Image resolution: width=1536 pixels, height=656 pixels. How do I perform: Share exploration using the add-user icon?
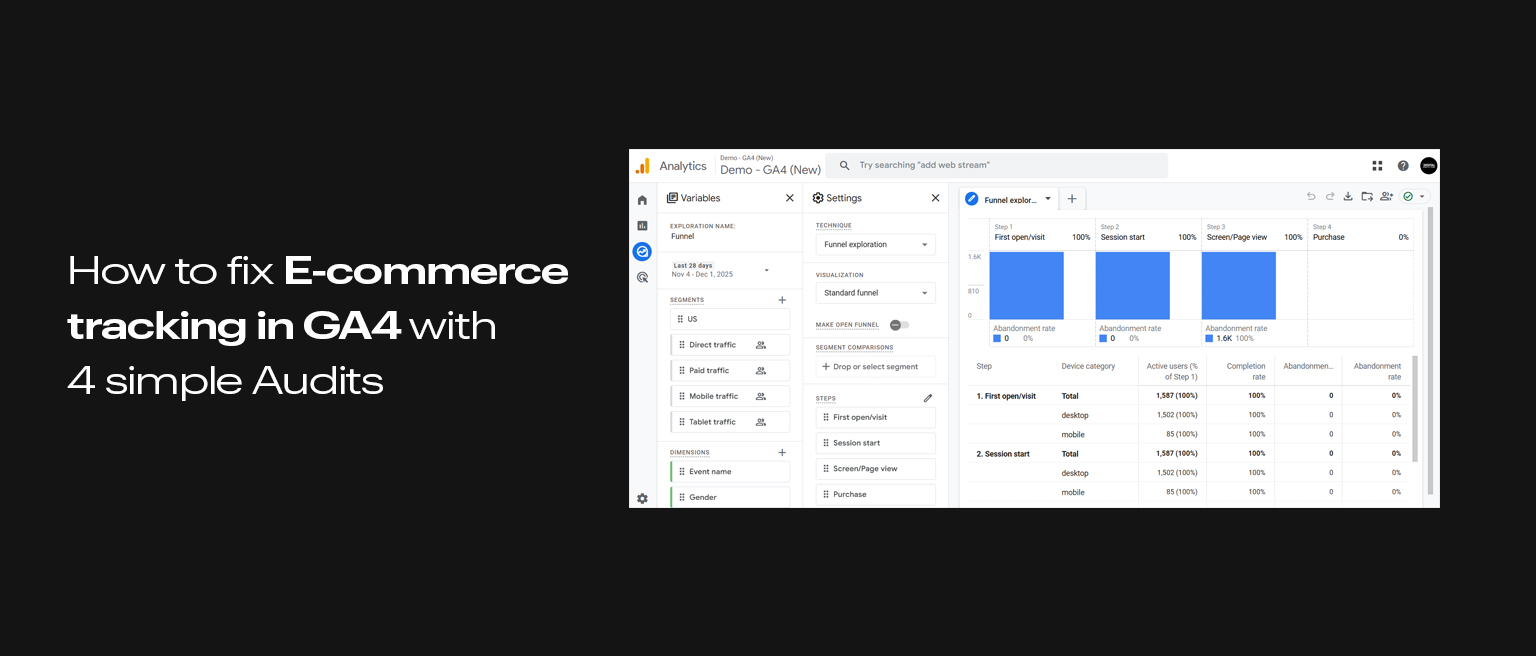(x=1387, y=196)
